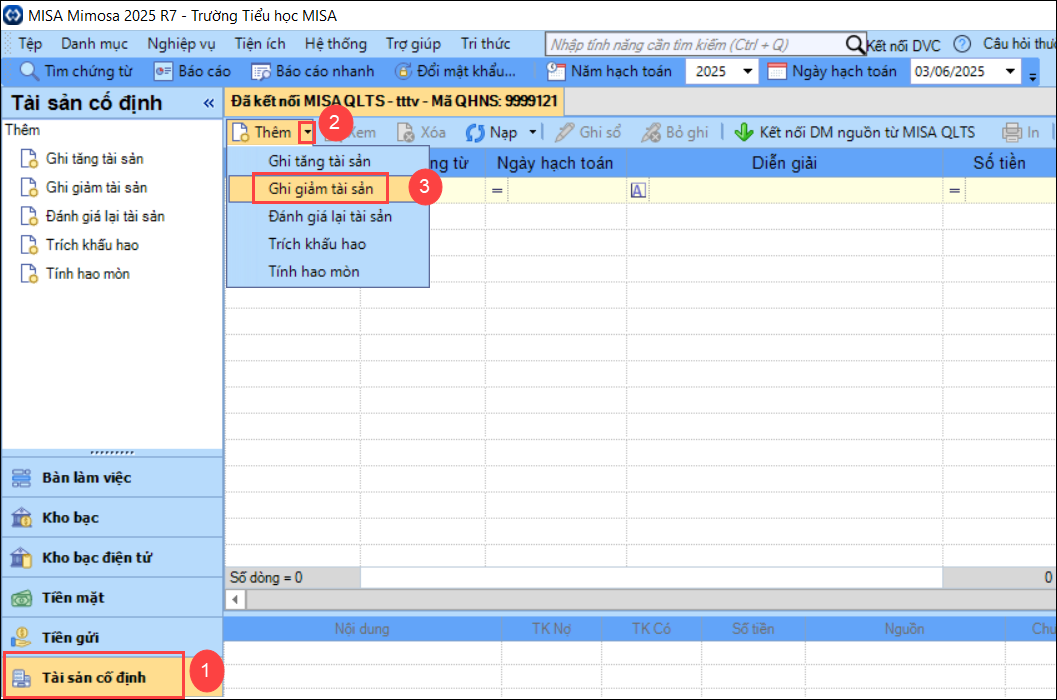This screenshot has height=700, width=1057.
Task: Select Ghi tăng tài sản in sidebar
Action: tap(94, 158)
